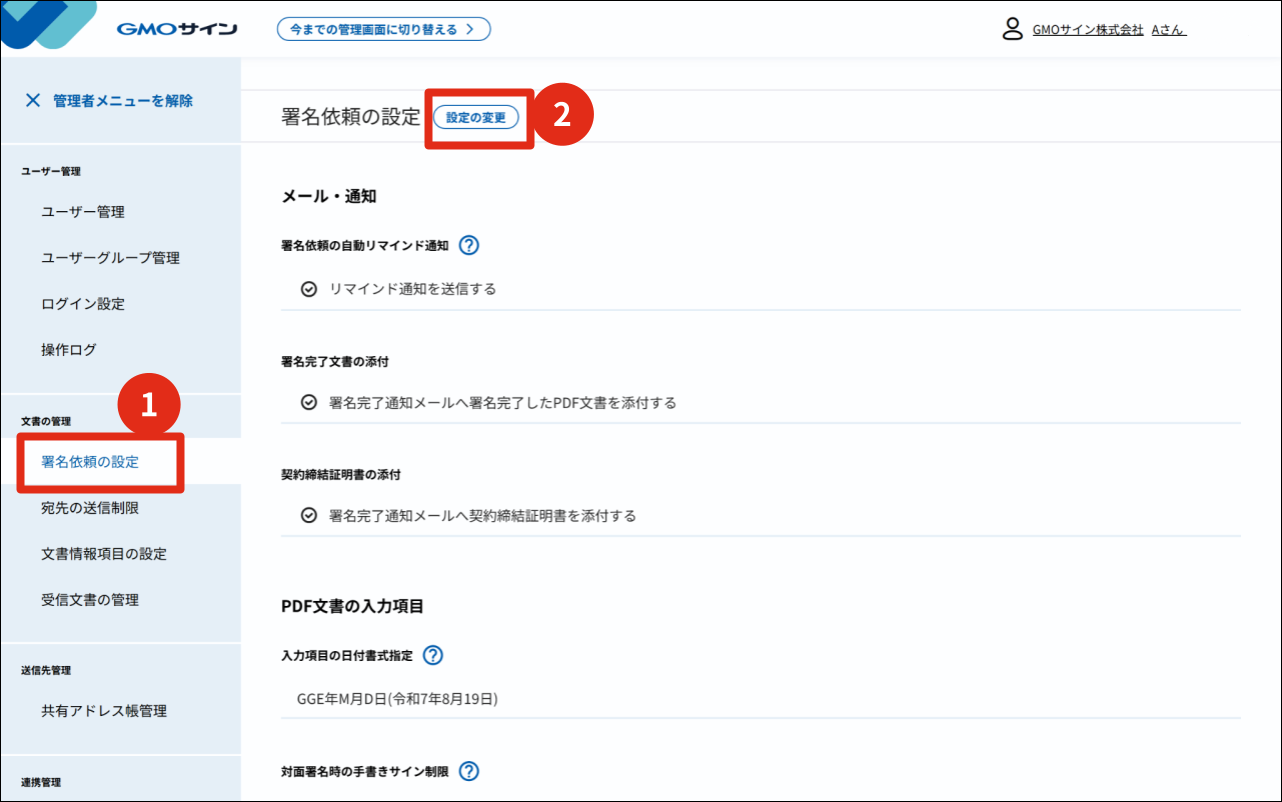
Task: Open 操作ログ in the sidebar
Action: tap(69, 350)
